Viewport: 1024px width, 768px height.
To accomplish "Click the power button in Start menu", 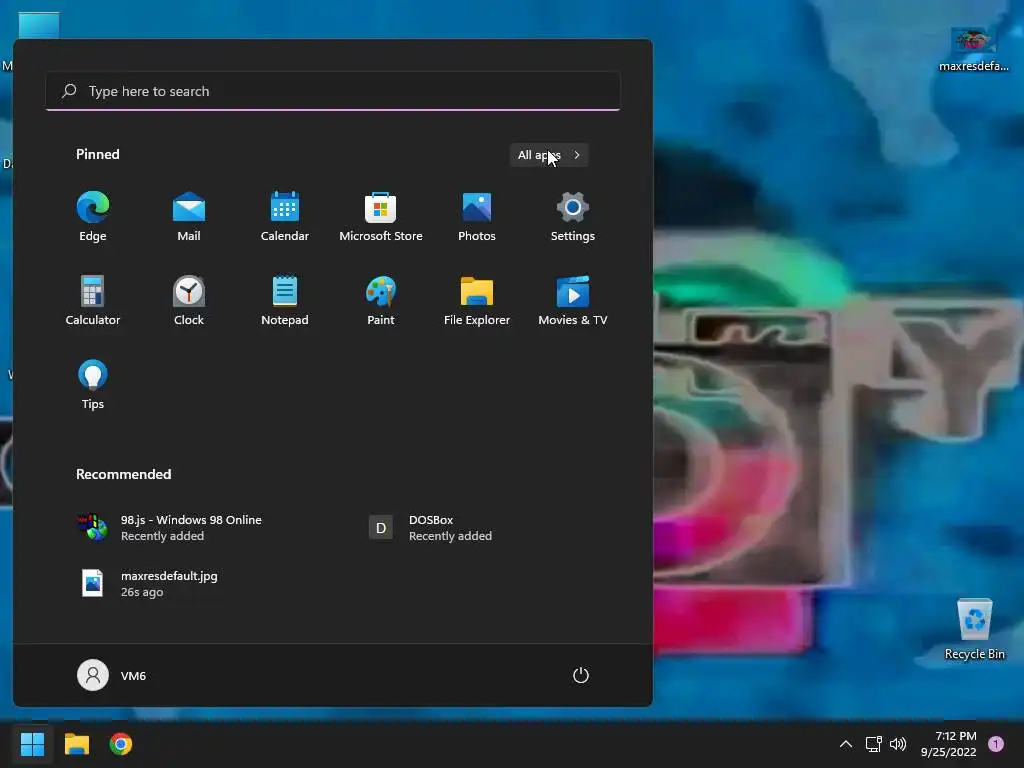I will [581, 675].
